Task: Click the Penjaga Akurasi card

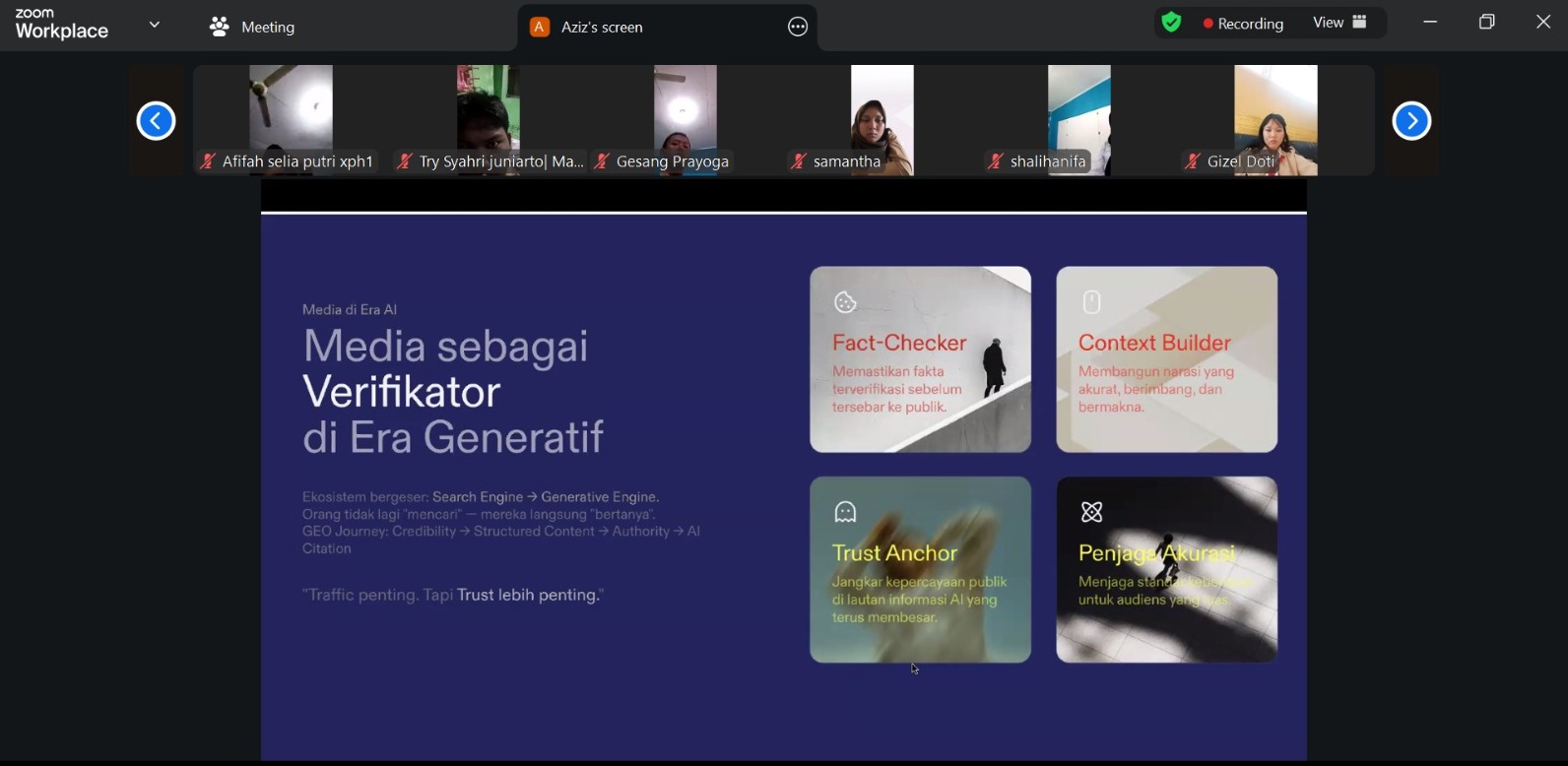Action: tap(1167, 570)
